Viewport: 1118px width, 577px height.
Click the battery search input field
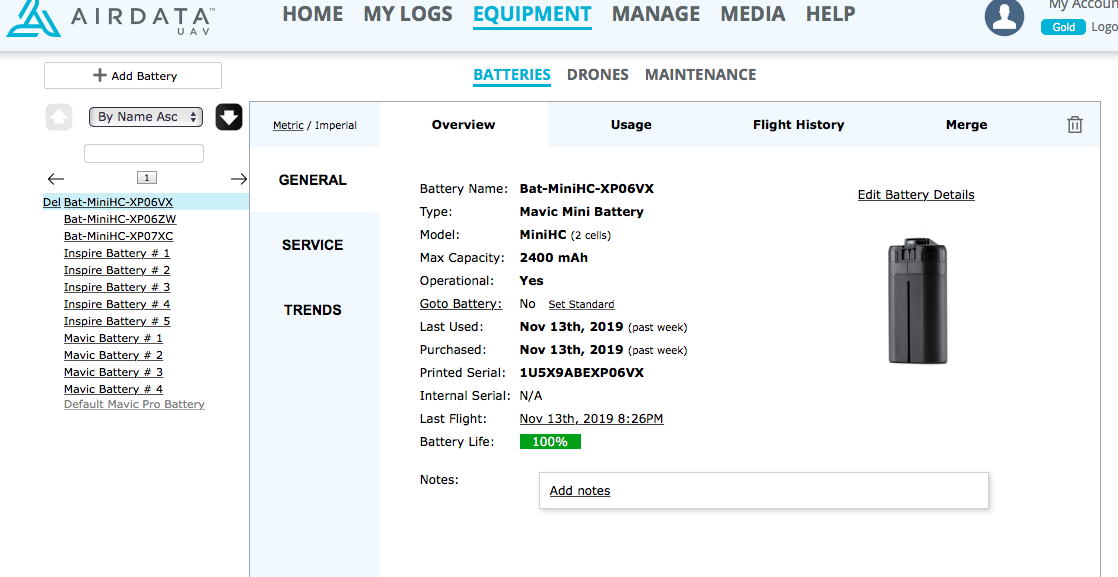coord(144,154)
